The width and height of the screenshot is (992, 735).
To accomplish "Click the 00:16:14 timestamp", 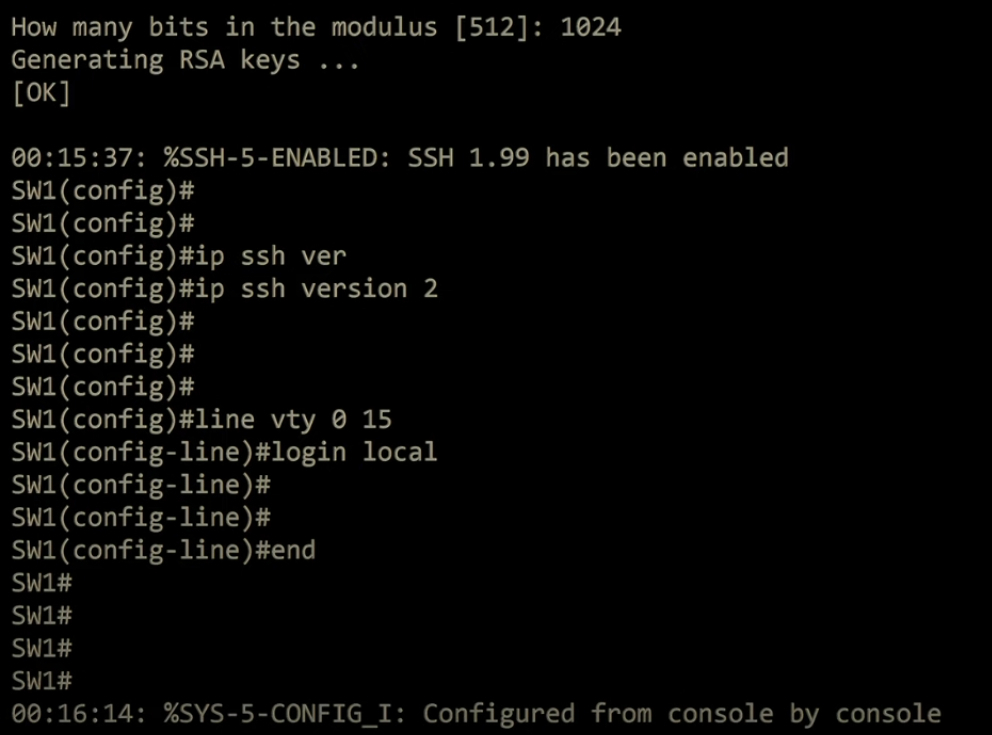I will [x=71, y=714].
